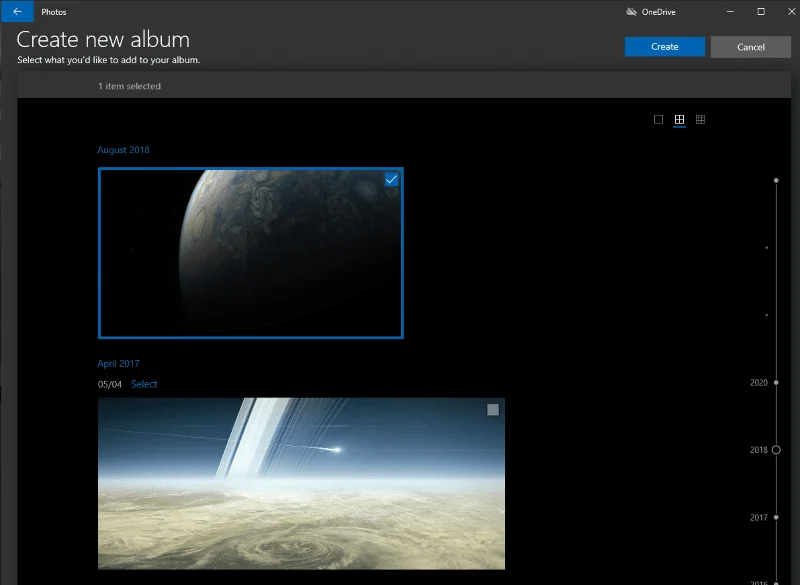
Task: Click the April 2017 date heading
Action: pos(118,364)
